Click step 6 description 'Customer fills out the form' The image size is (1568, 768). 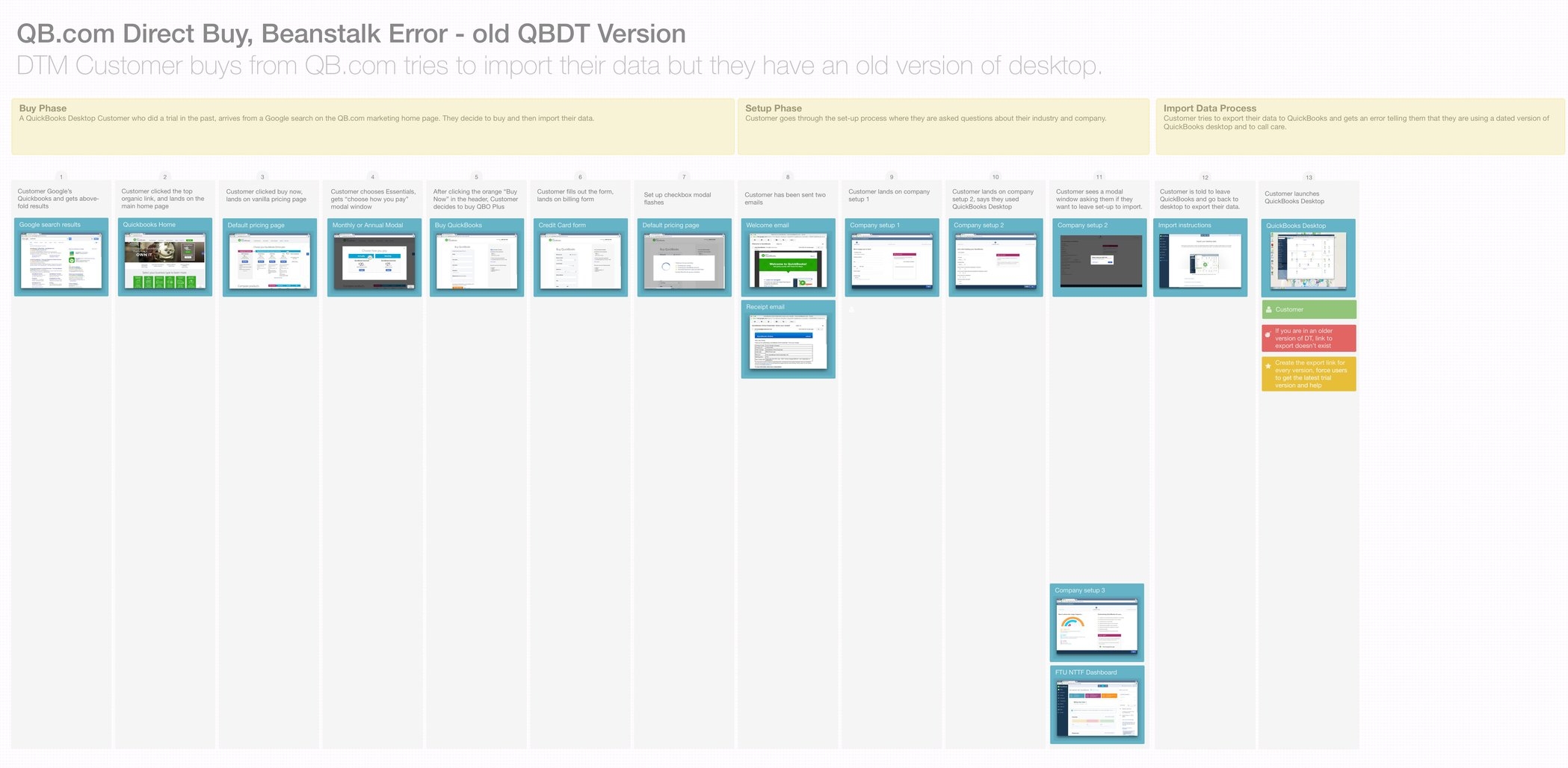575,196
